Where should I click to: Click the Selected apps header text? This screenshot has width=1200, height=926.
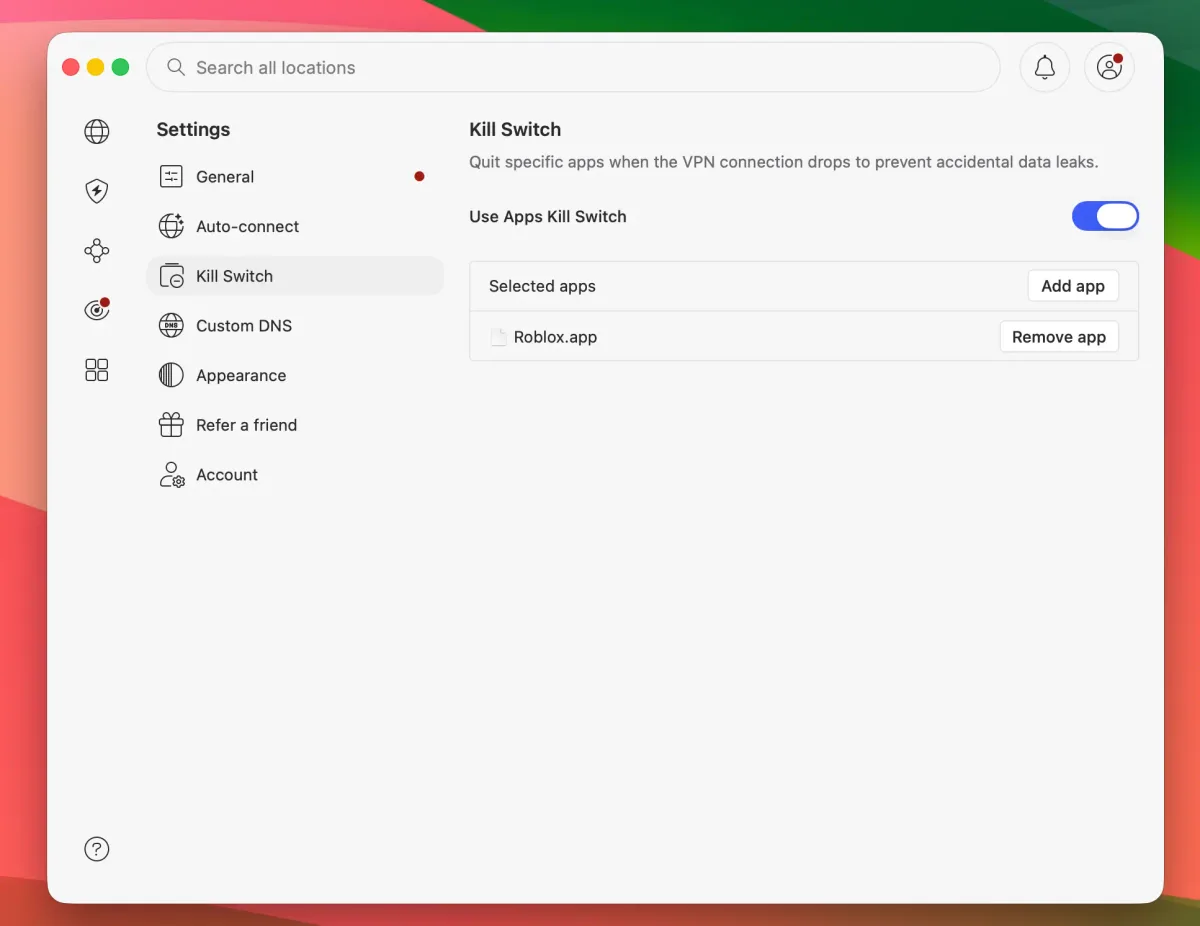(x=542, y=286)
